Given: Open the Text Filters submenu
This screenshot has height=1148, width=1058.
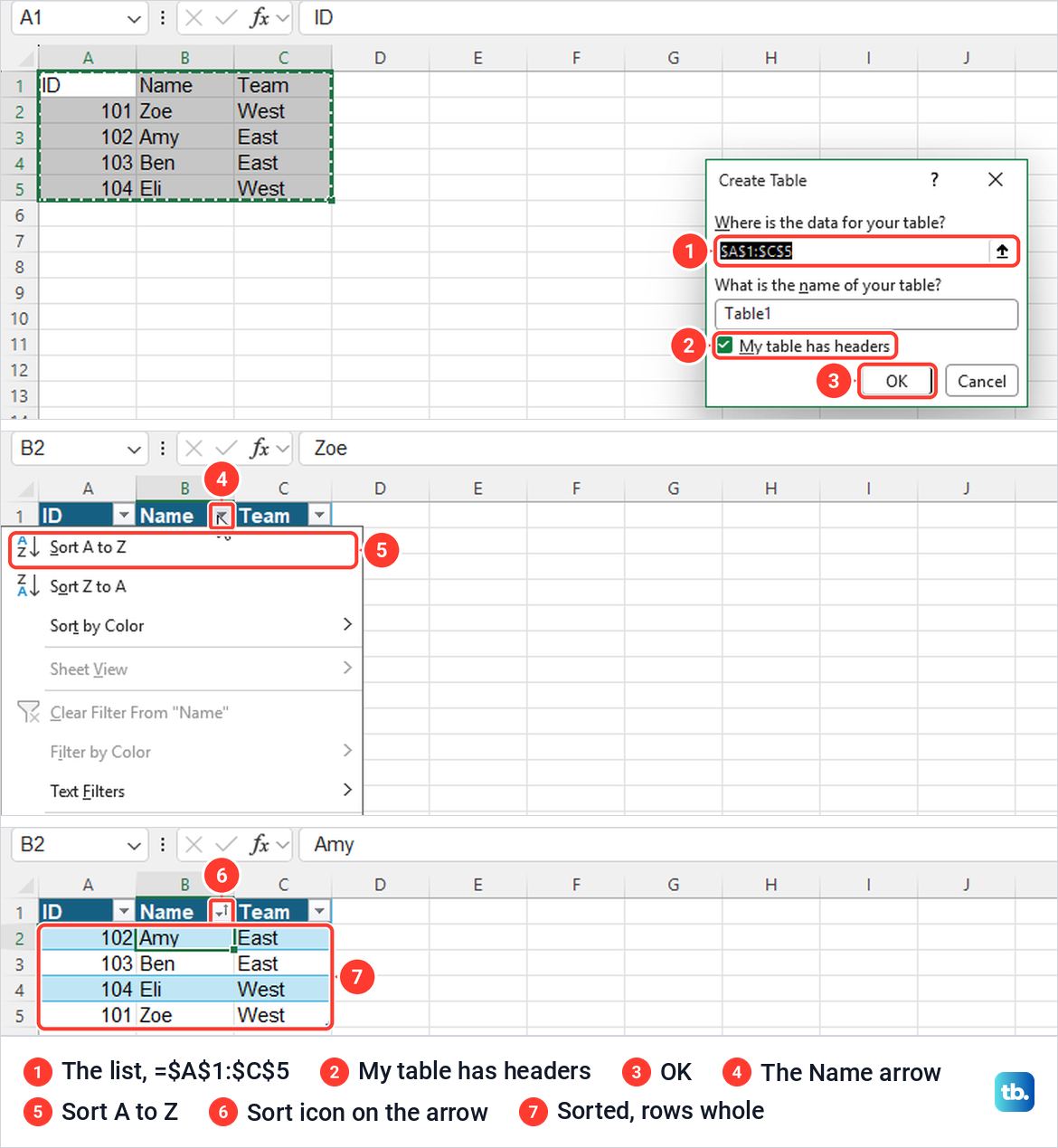Looking at the screenshot, I should 183,791.
